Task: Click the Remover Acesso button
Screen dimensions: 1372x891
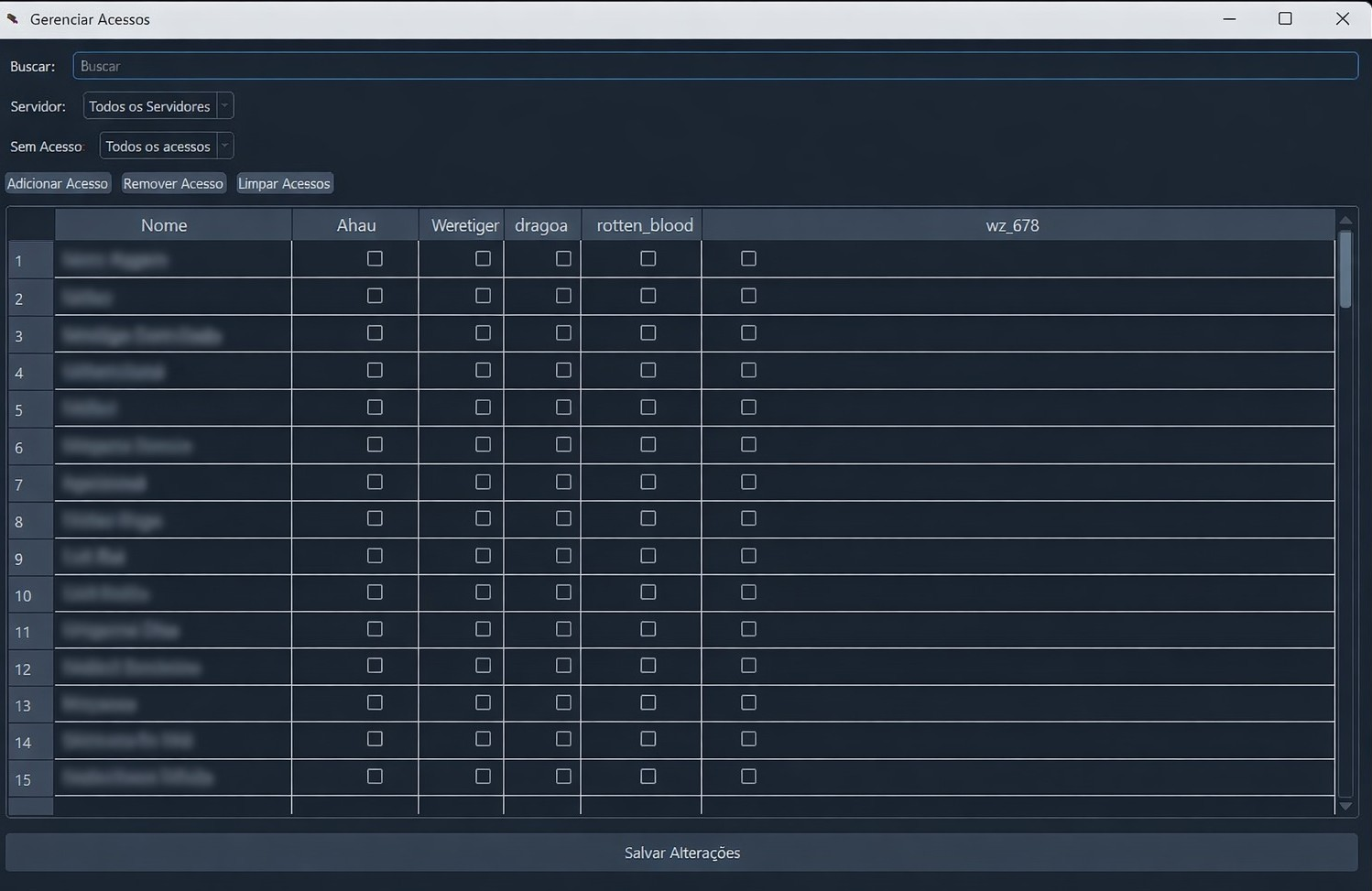Action: point(173,184)
